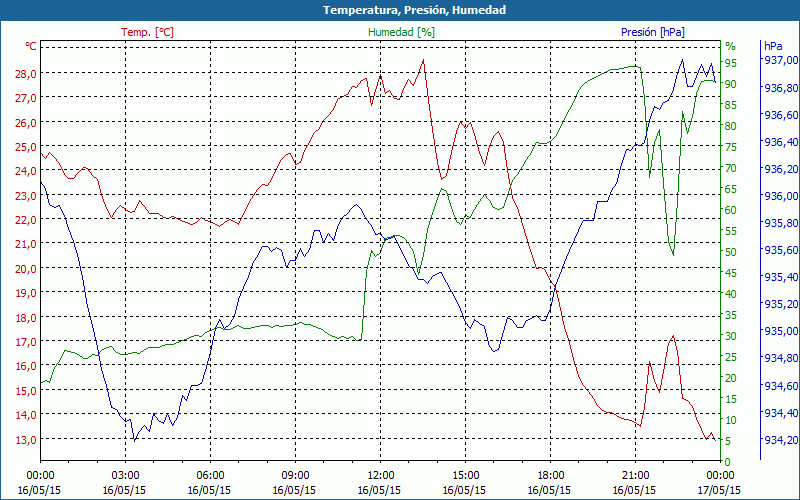The width and height of the screenshot is (800, 500).
Task: Click the '10' humidity axis value
Action: coord(731,420)
